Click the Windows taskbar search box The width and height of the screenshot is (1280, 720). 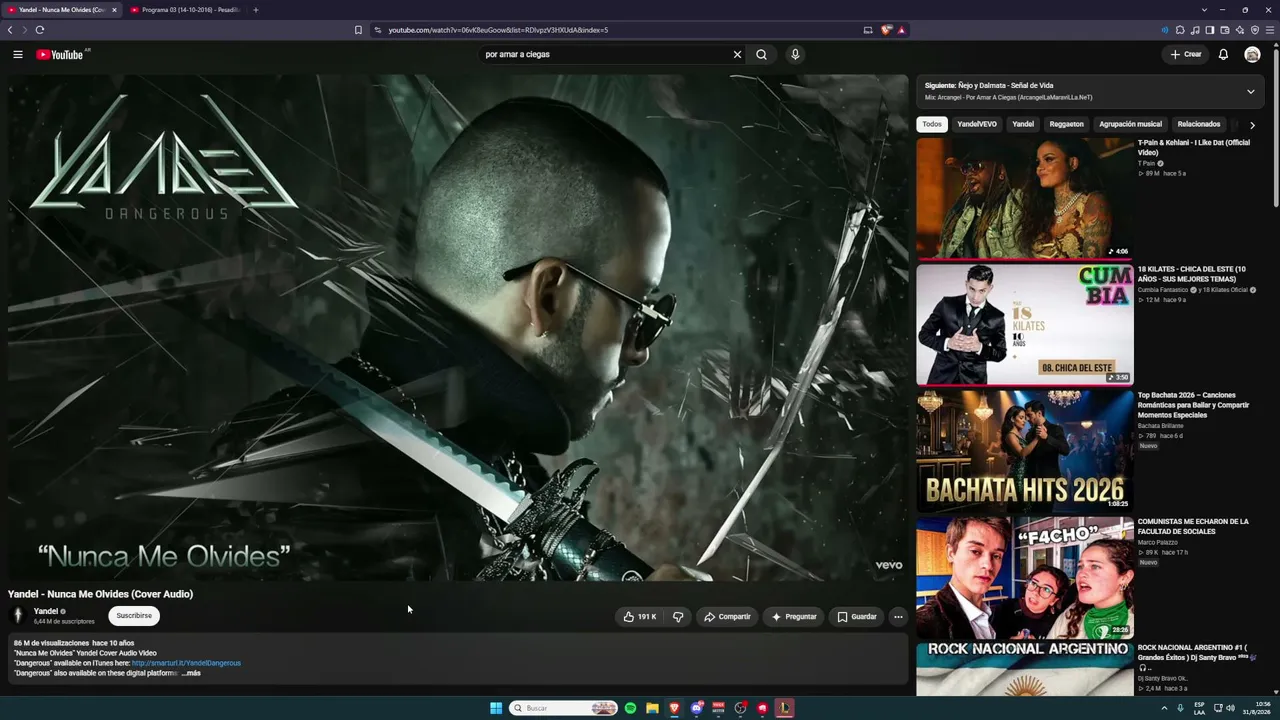click(x=563, y=708)
